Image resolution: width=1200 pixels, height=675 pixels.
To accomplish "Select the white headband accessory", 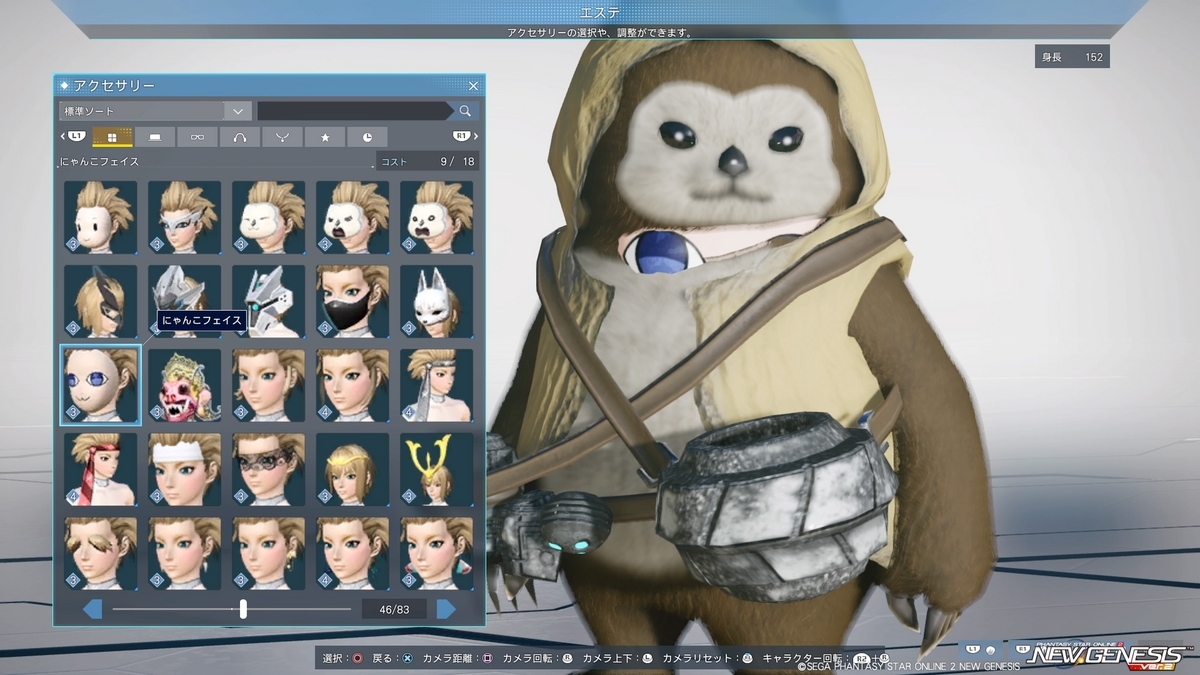I will pos(185,469).
